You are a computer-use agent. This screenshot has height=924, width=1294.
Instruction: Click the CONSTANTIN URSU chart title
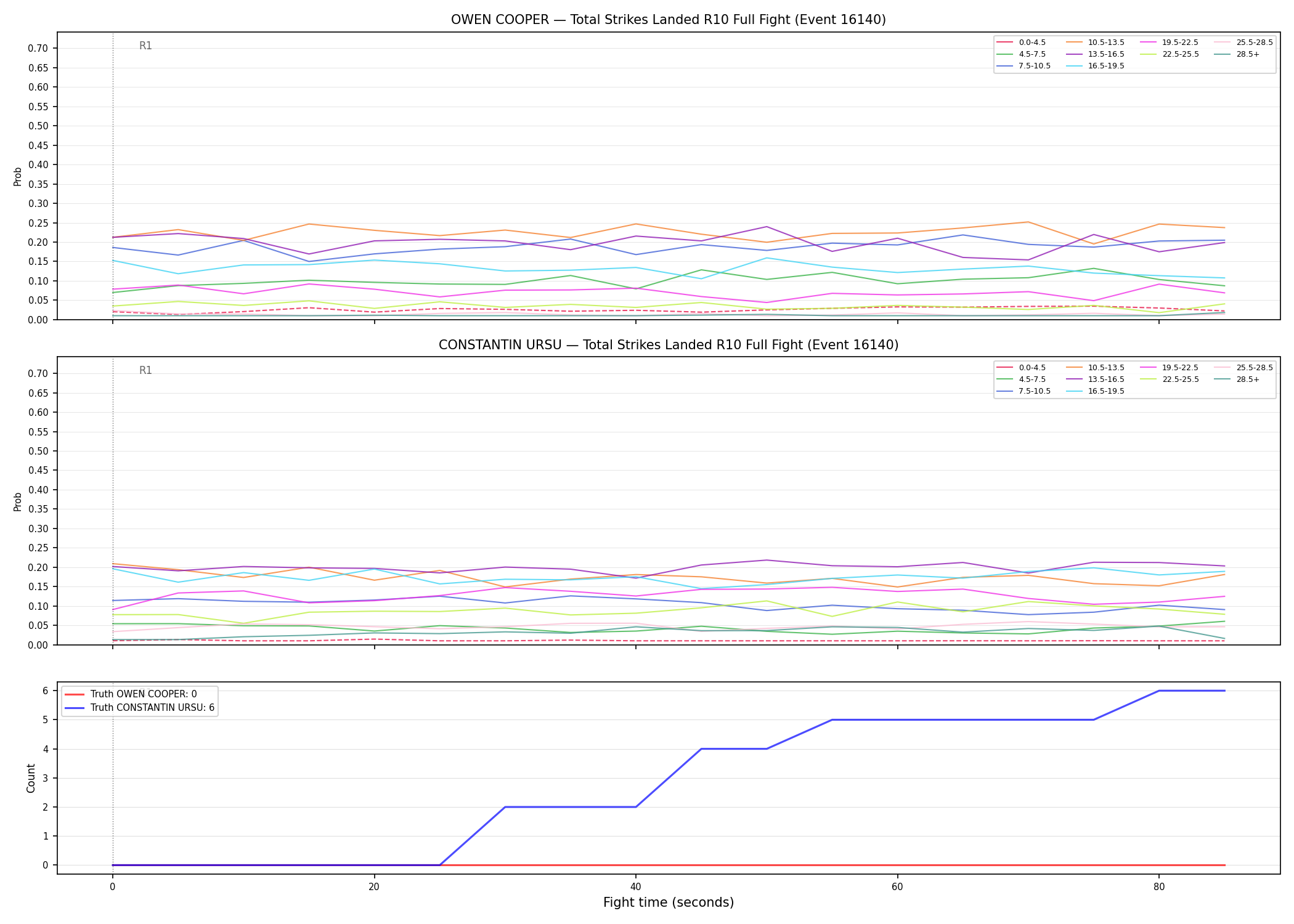coord(669,345)
